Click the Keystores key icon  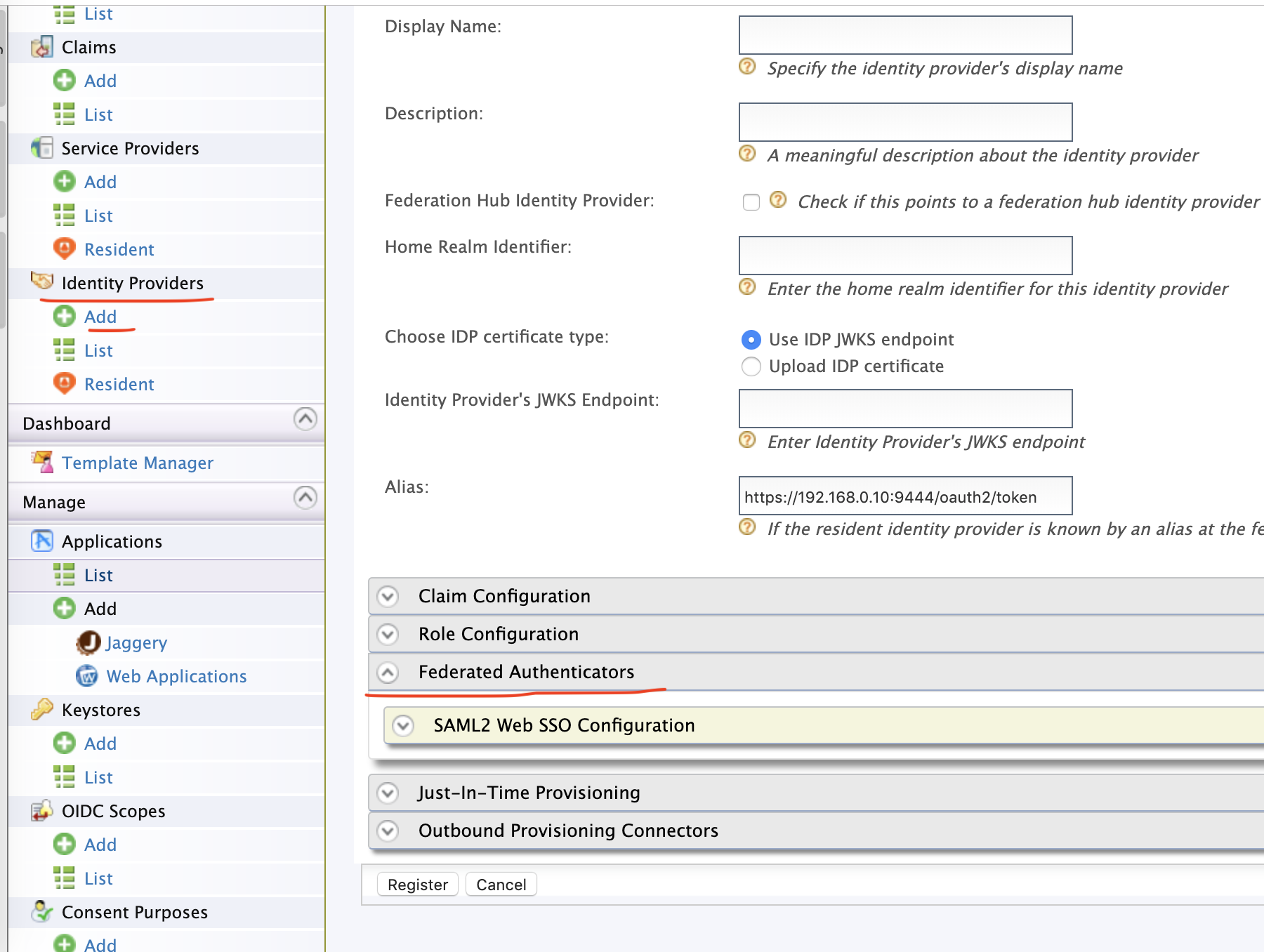42,709
